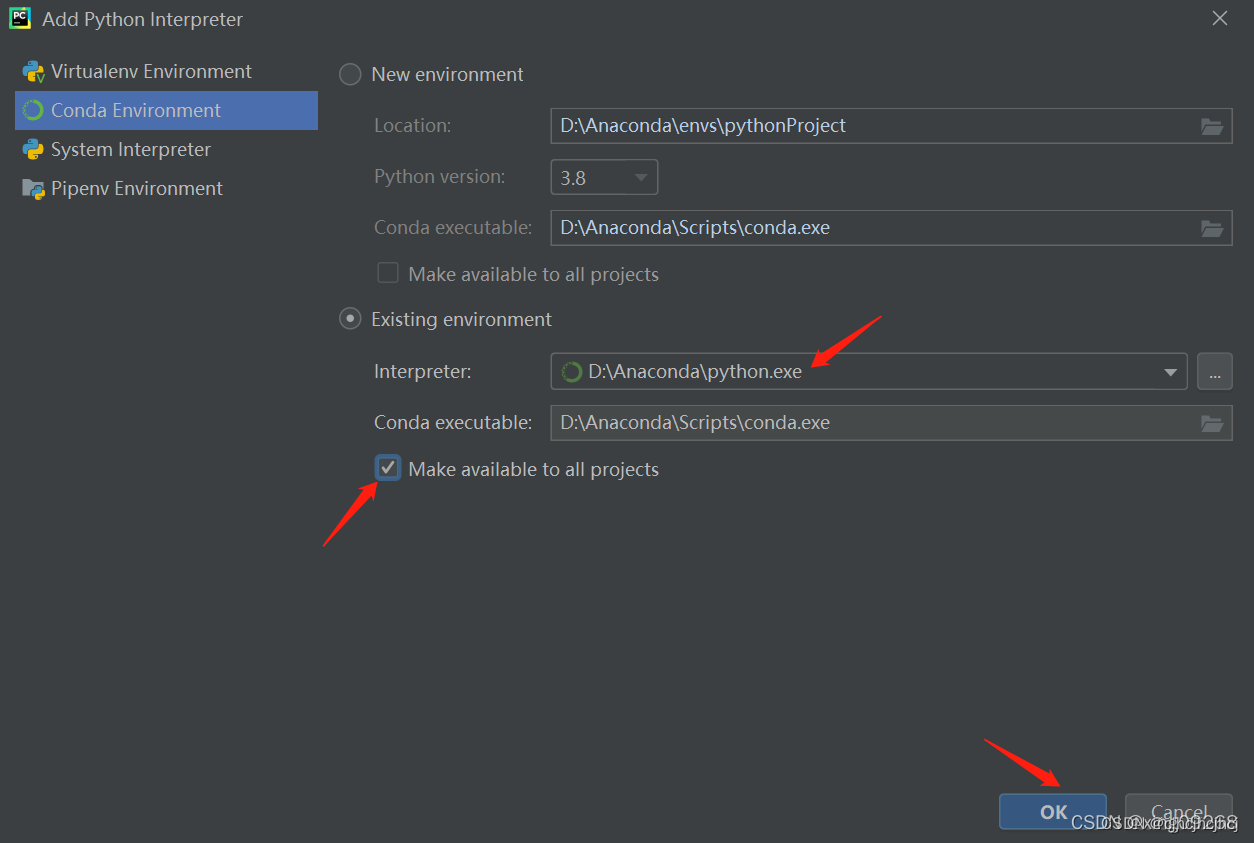Click the Python version: label
Viewport: 1254px width, 843px height.
440,177
